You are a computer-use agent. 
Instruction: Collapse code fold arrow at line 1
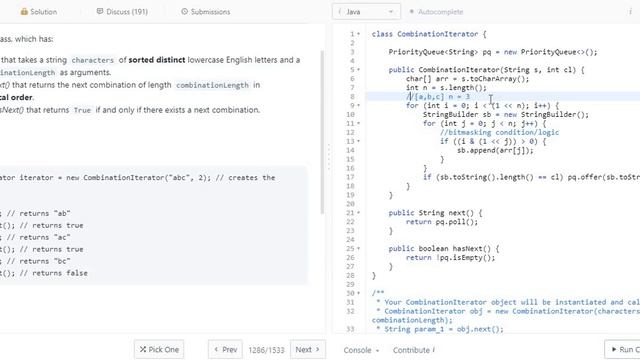click(359, 34)
